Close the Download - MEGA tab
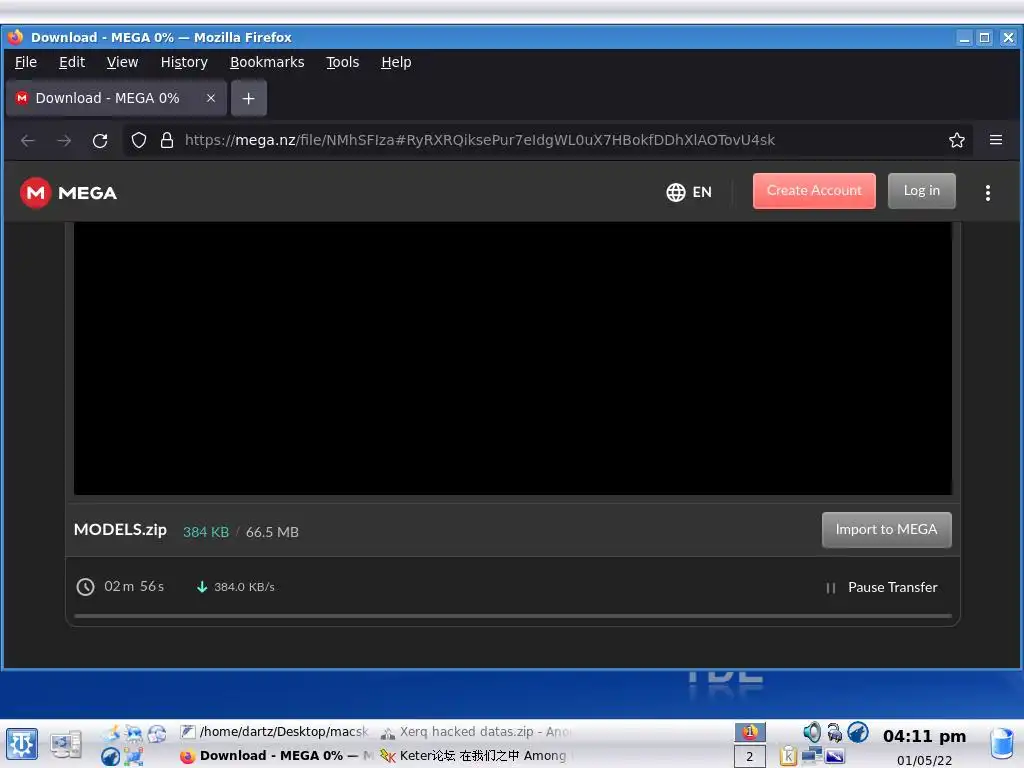Viewport: 1024px width, 768px height. tap(210, 98)
